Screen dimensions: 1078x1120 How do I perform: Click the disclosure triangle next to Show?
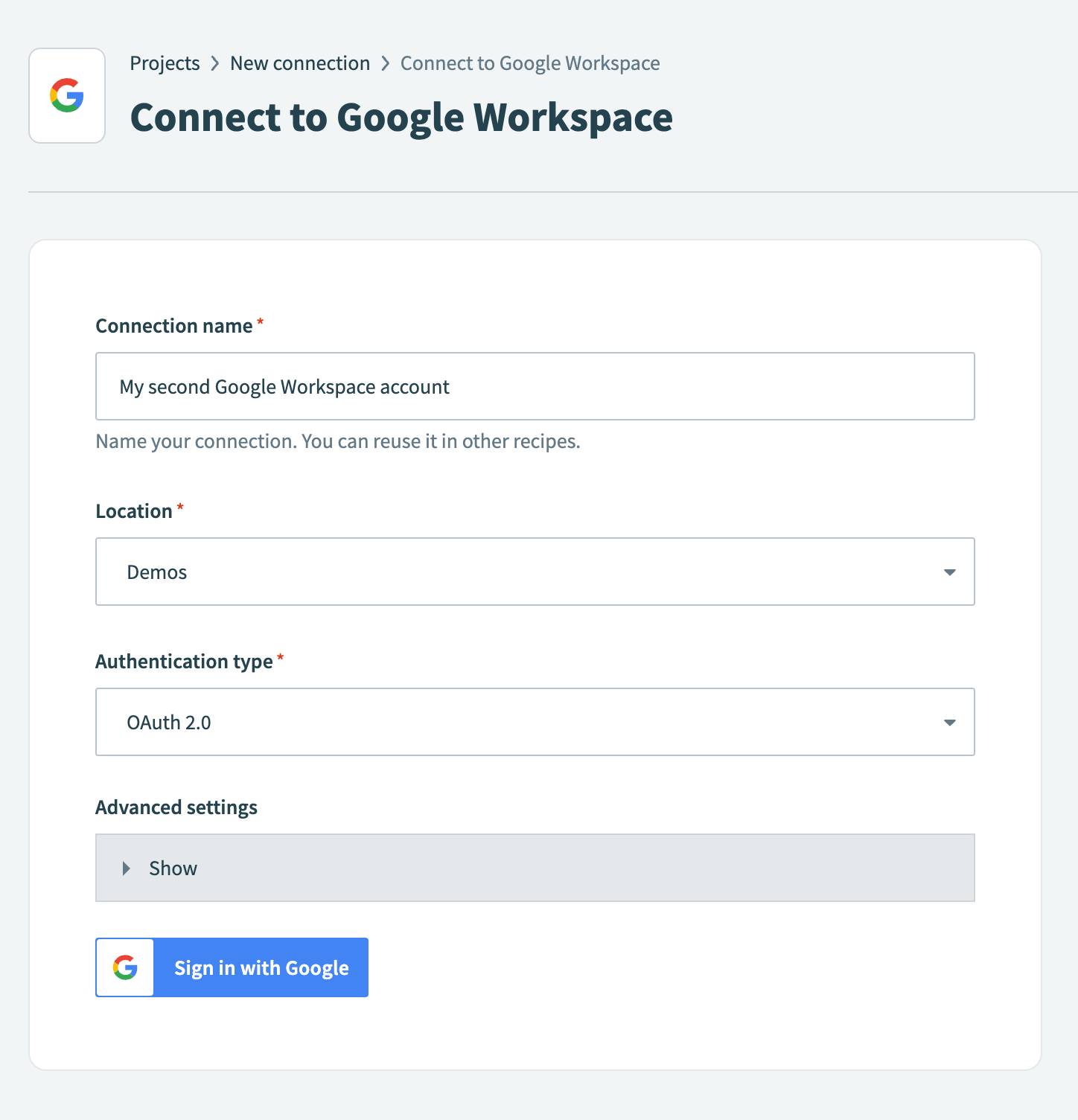click(x=125, y=868)
